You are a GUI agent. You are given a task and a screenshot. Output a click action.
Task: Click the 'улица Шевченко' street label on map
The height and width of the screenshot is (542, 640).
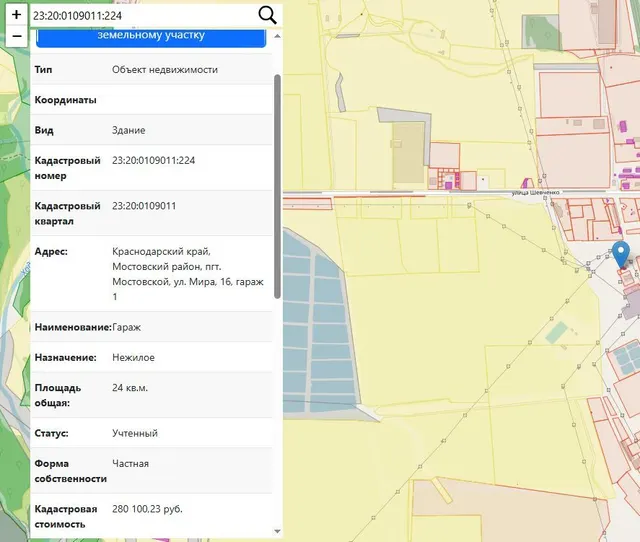(536, 193)
